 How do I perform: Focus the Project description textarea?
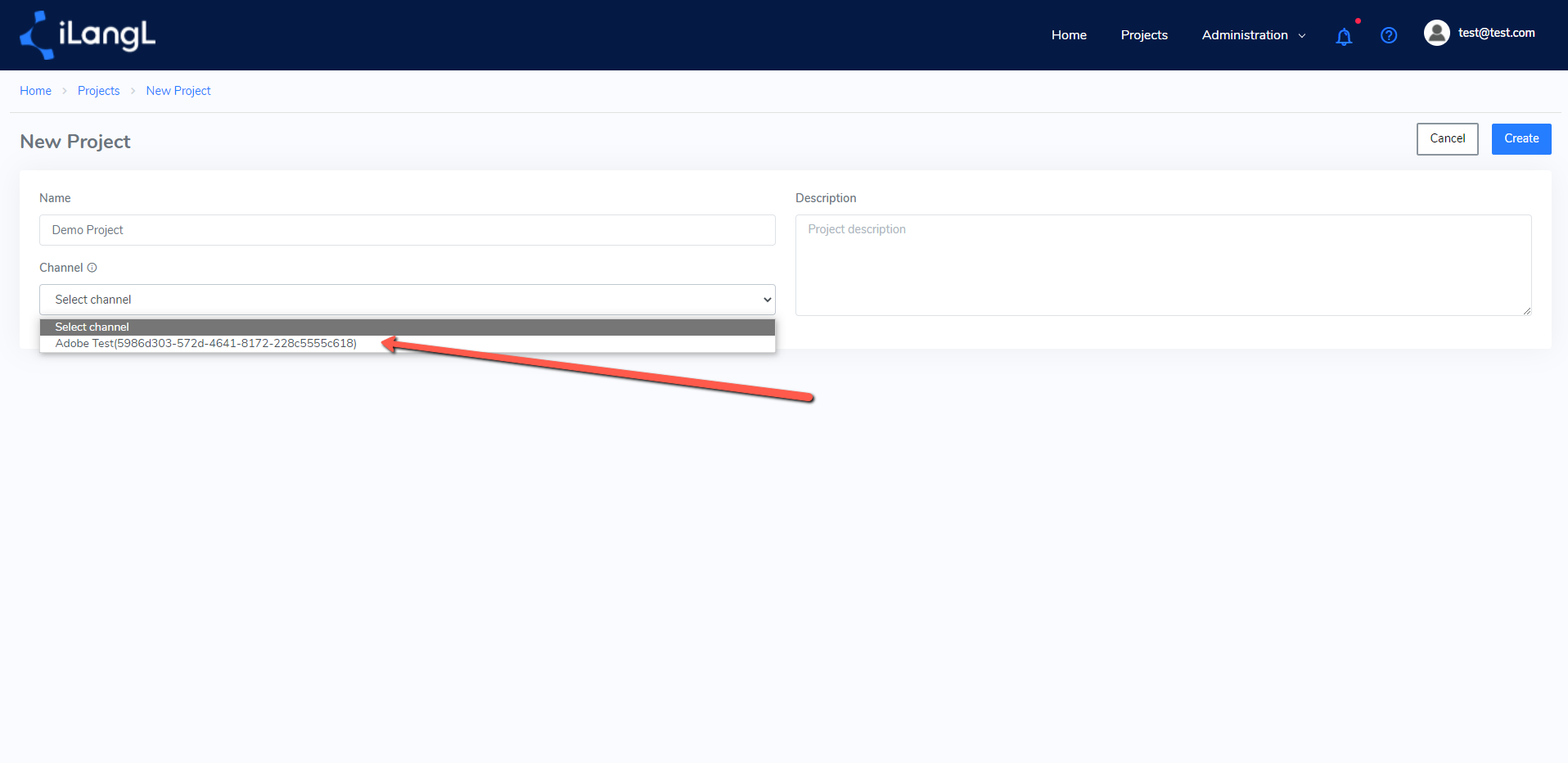(x=1163, y=265)
